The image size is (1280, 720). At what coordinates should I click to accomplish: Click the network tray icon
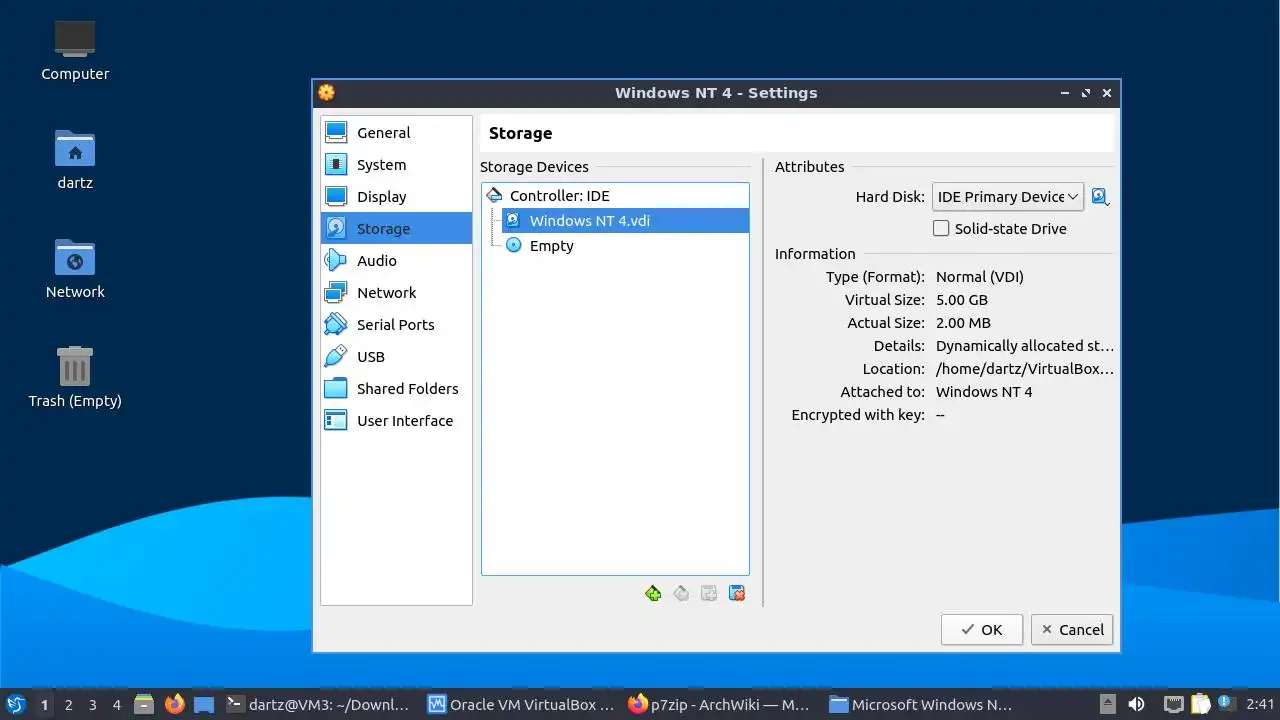pyautogui.click(x=1174, y=704)
